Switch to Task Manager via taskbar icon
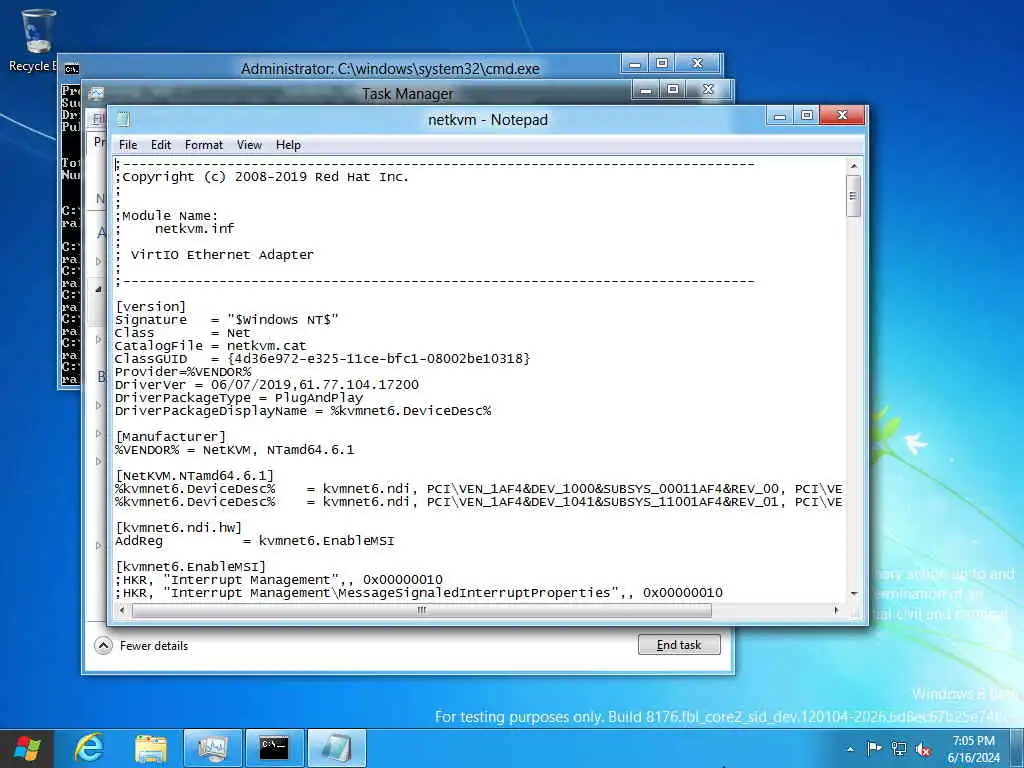 [212, 748]
